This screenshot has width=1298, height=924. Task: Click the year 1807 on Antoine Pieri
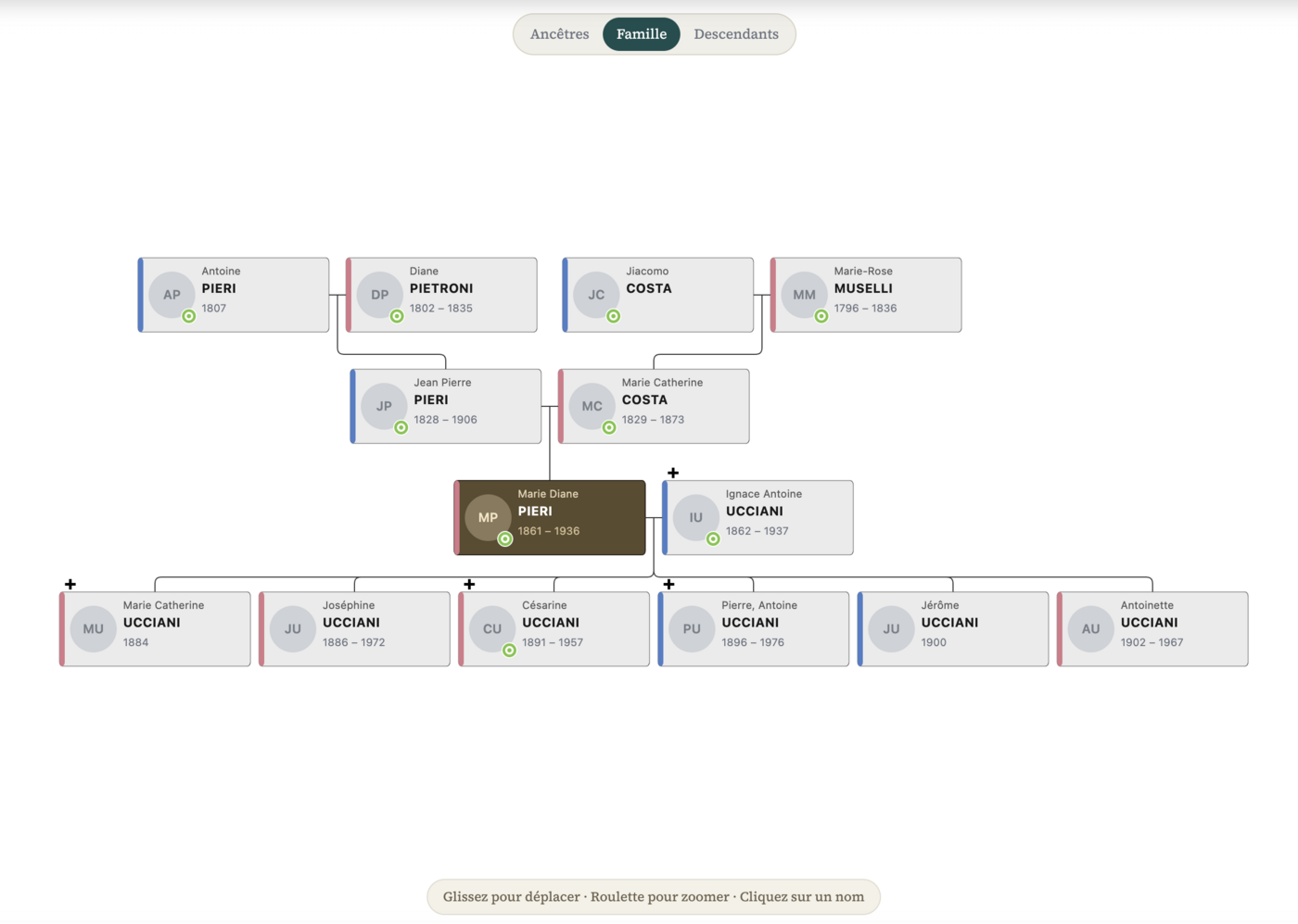coord(214,309)
